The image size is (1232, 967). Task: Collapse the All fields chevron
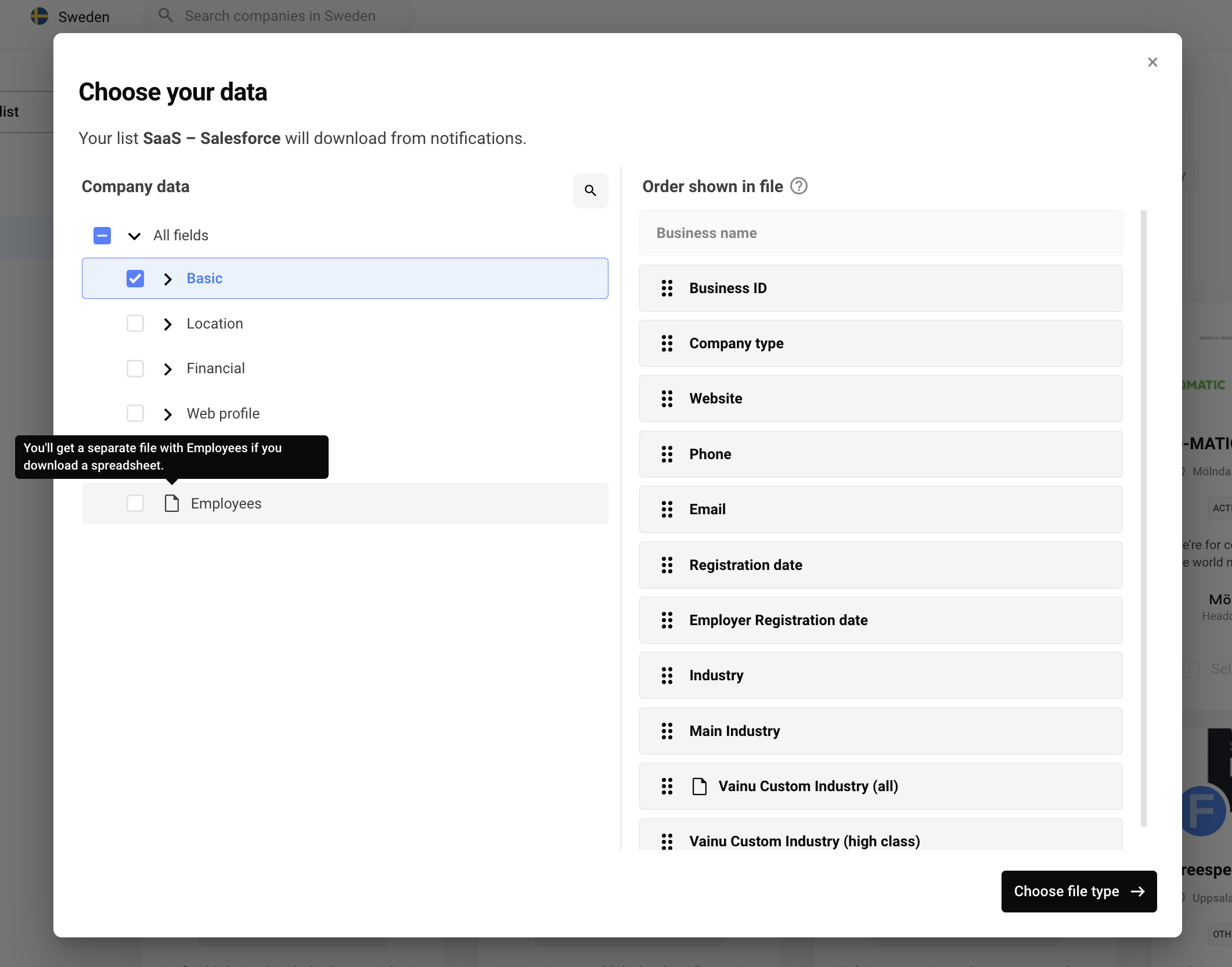tap(134, 236)
